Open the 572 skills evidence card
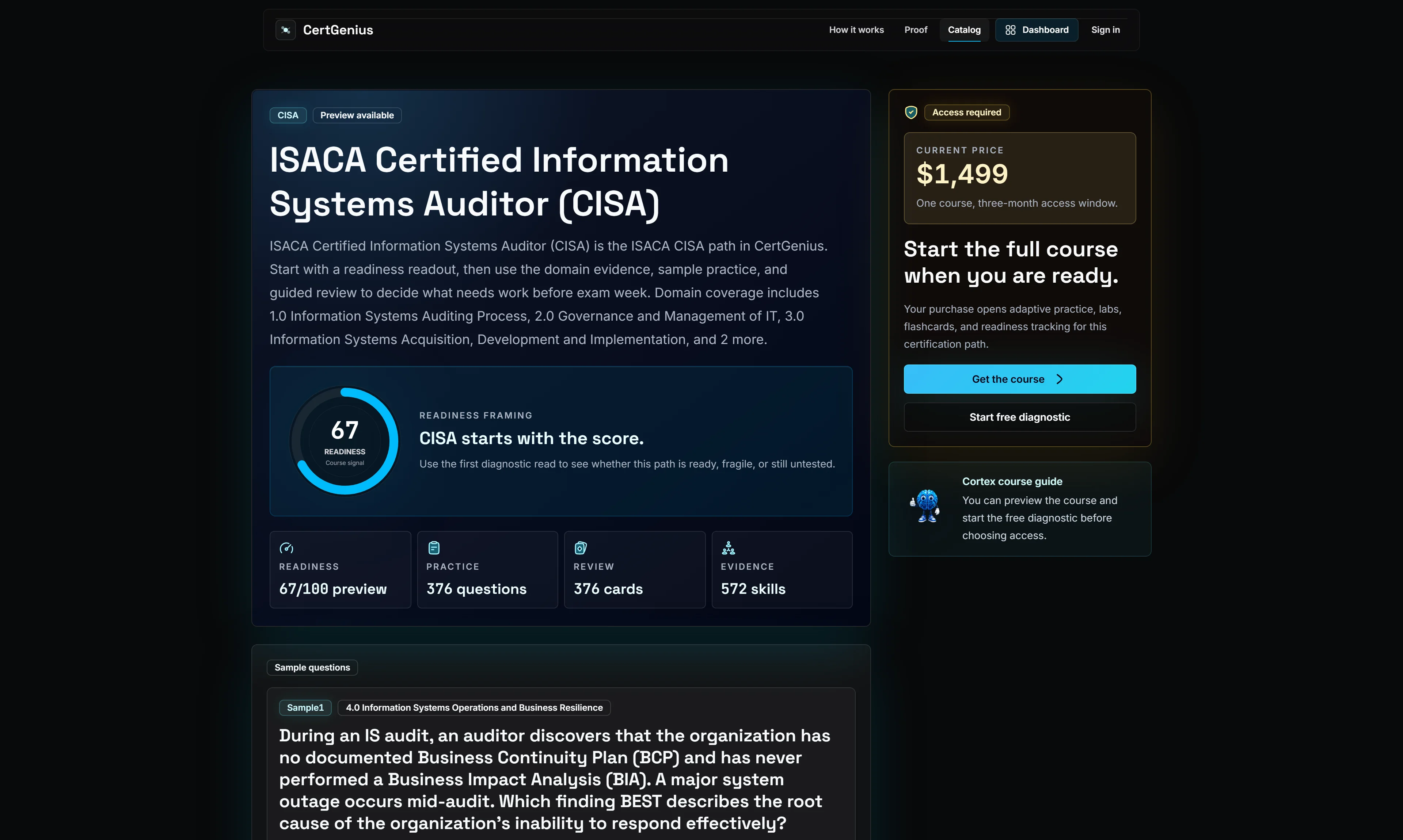Viewport: 1403px width, 840px height. pos(782,570)
